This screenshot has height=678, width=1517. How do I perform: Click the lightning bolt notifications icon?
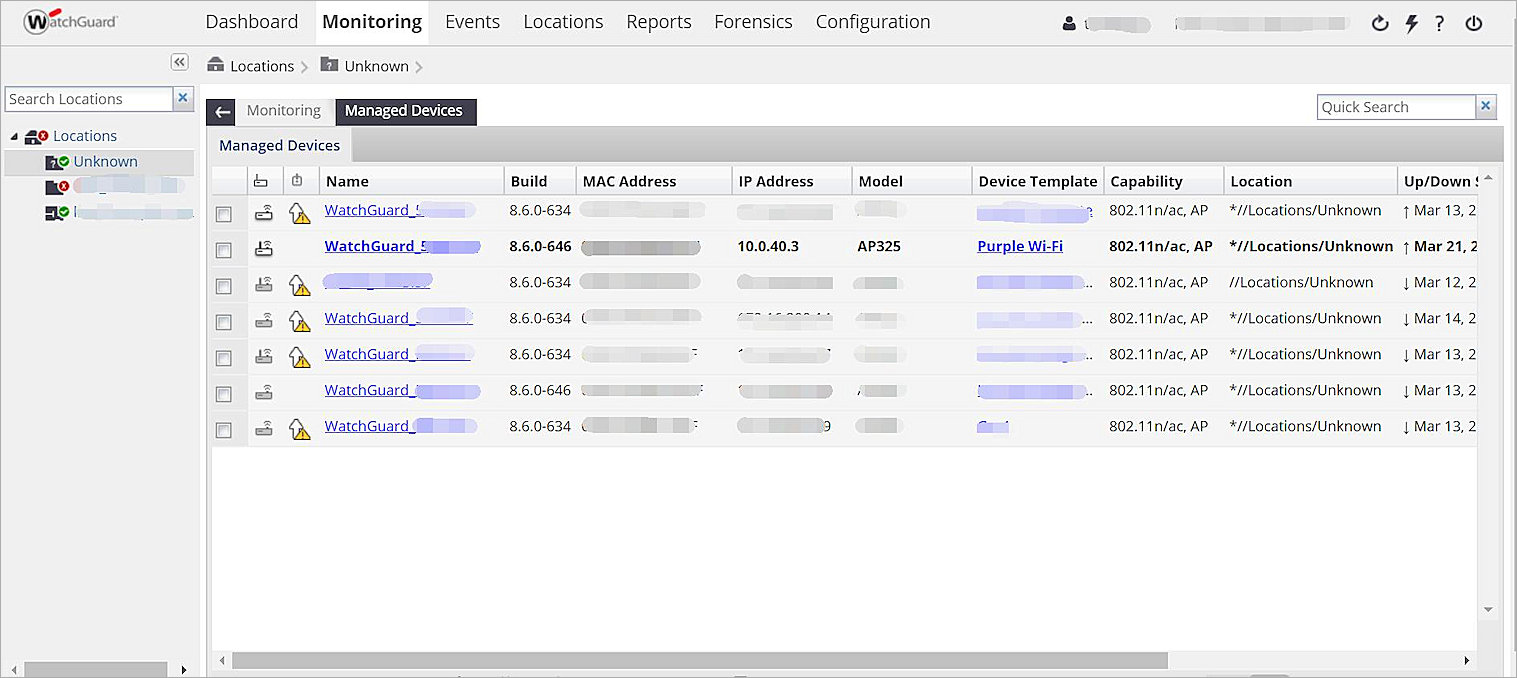pos(1411,24)
